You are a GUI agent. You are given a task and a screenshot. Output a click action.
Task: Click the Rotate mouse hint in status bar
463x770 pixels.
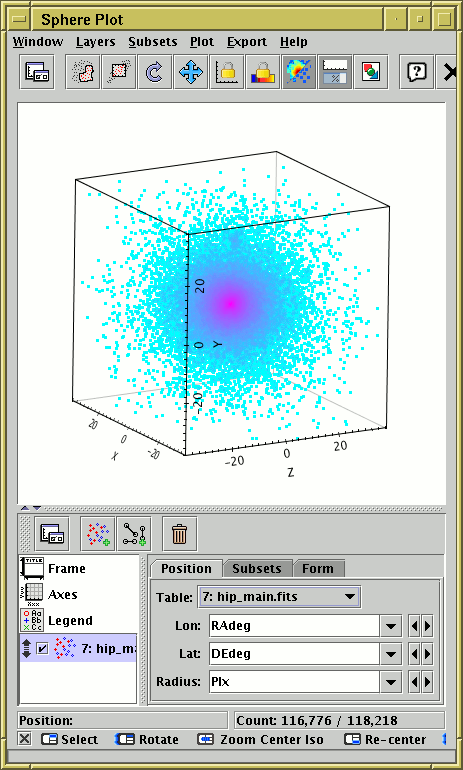(x=146, y=739)
